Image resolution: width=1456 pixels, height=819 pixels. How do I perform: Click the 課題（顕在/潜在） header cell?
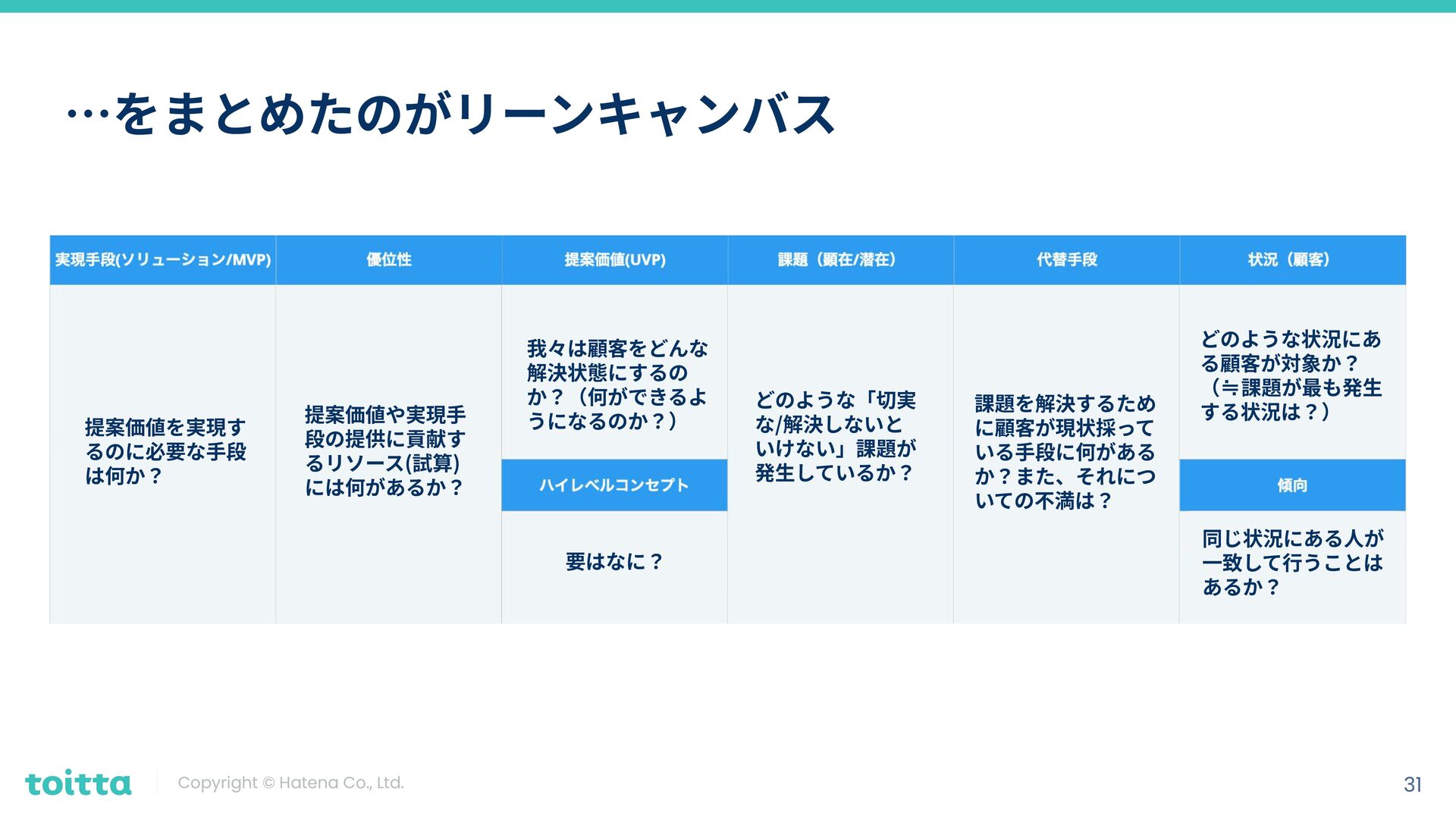839,260
